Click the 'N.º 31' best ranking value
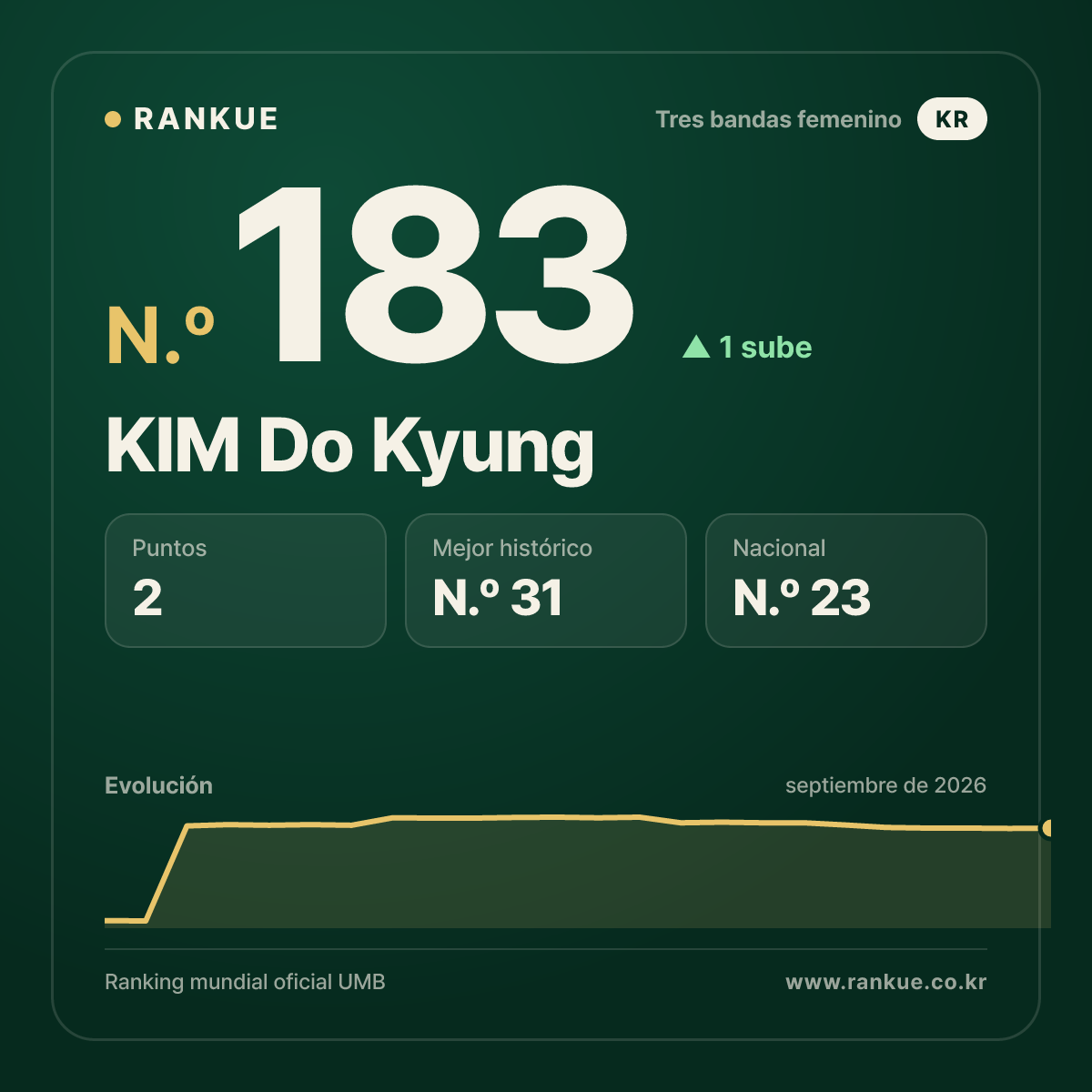The image size is (1092, 1092). (498, 598)
